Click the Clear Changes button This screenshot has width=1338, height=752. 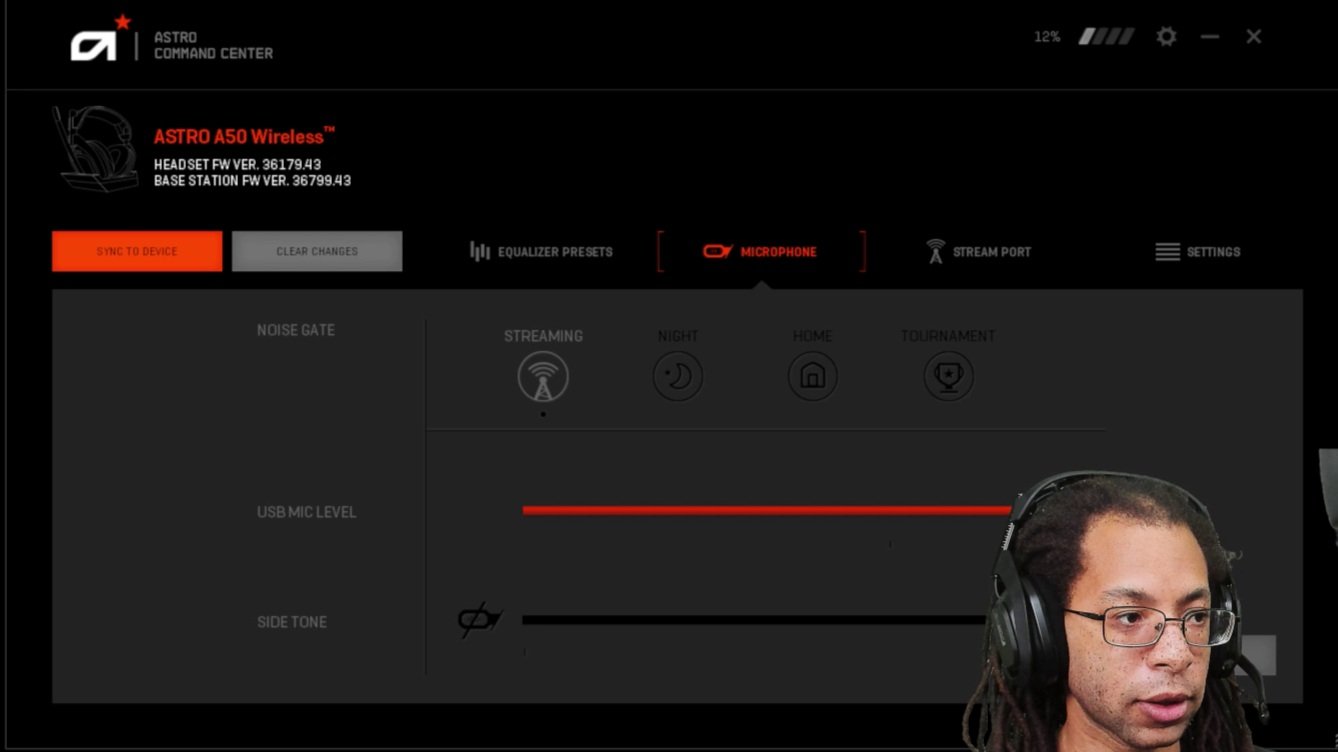317,251
